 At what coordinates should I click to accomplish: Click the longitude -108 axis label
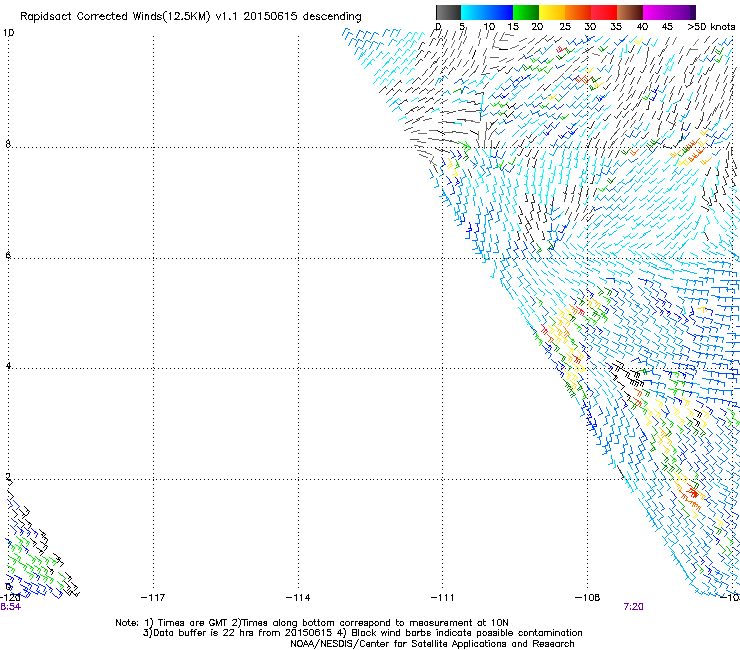(x=588, y=598)
